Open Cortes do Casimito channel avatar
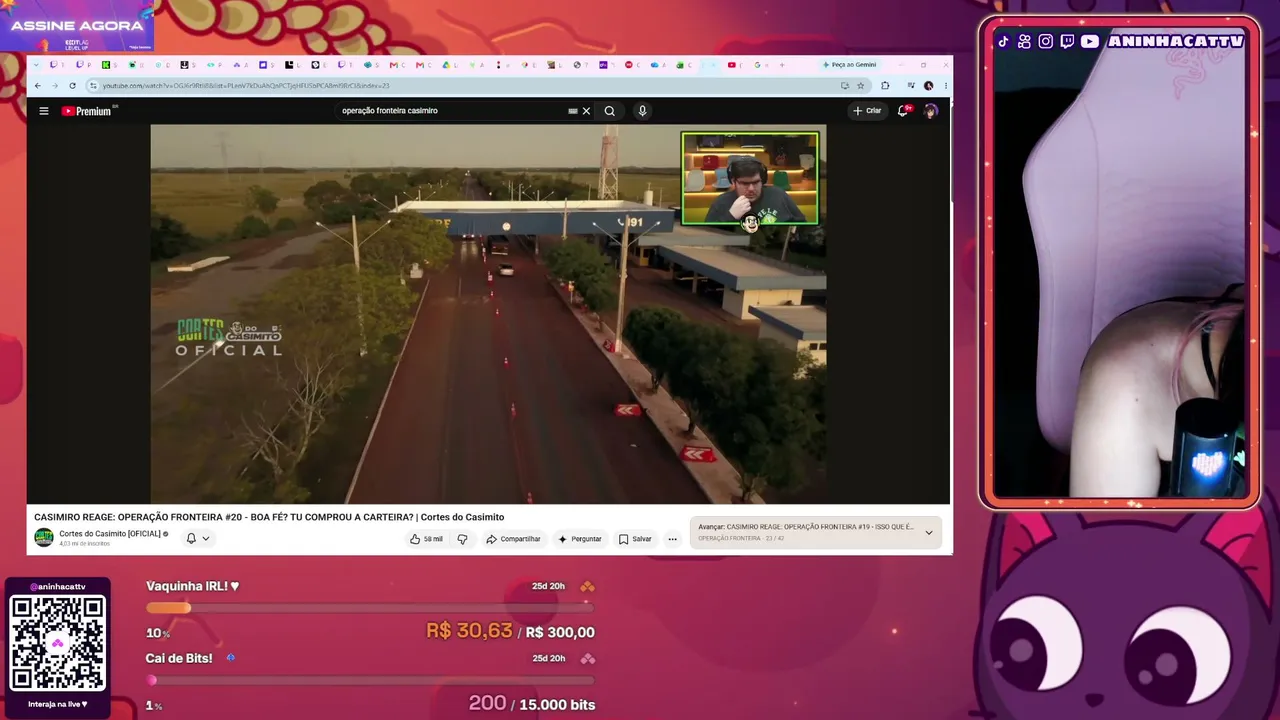Screen dimensions: 1280x720 (44, 538)
